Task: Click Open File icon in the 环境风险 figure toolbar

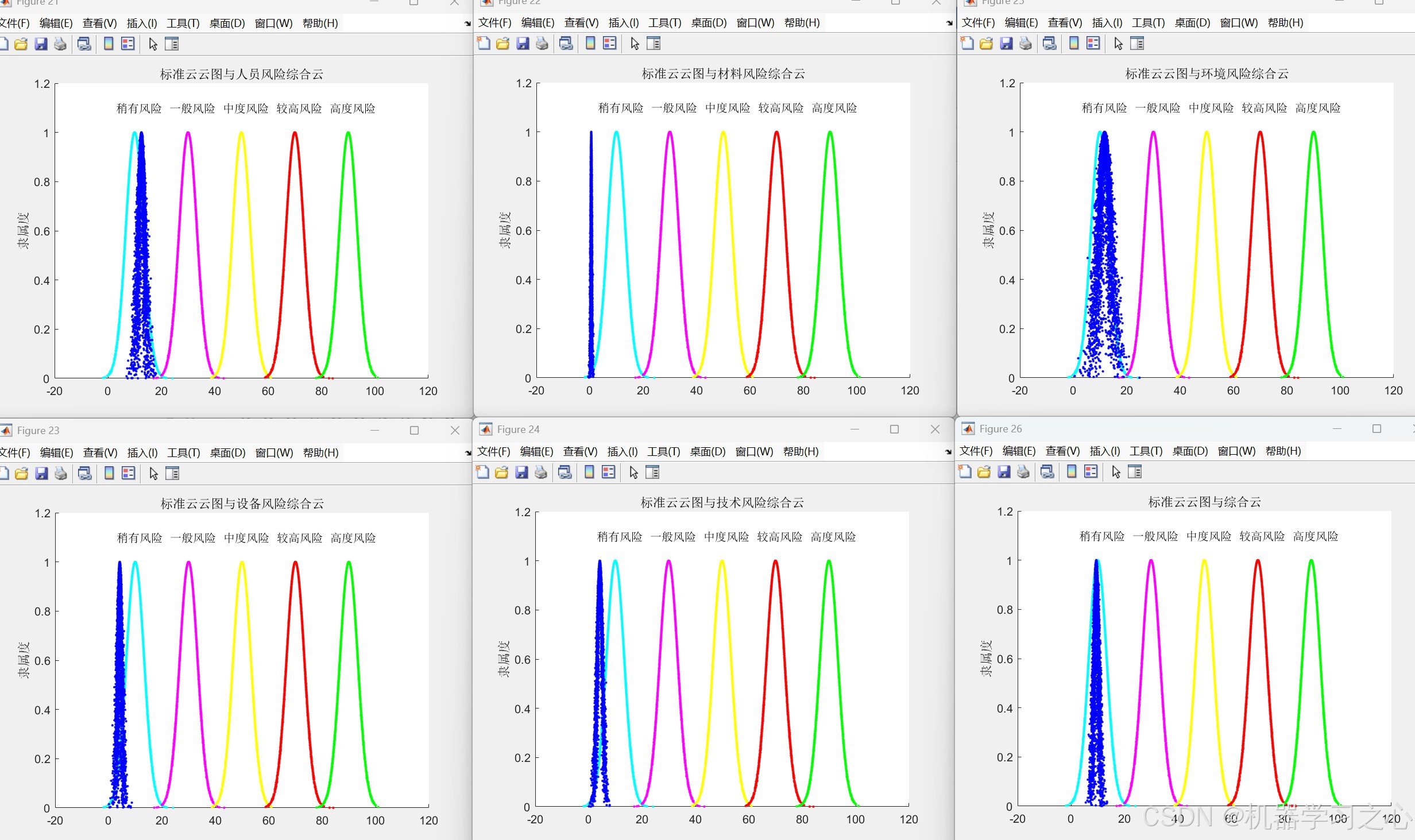Action: pyautogui.click(x=987, y=44)
